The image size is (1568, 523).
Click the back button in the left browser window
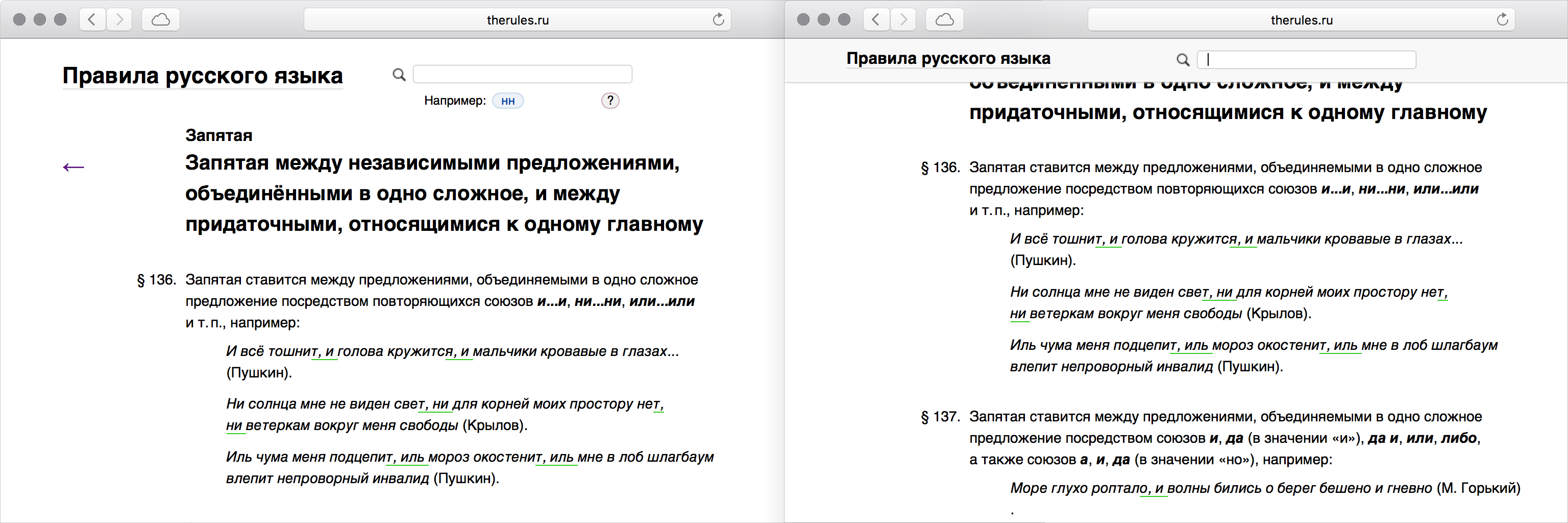click(x=92, y=19)
